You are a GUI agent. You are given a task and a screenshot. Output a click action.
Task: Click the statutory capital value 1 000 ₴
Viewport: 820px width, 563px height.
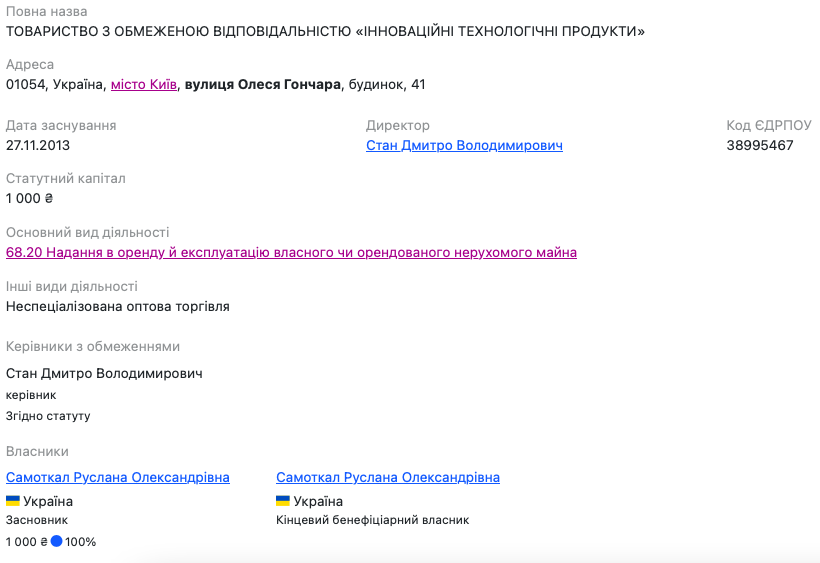[29, 199]
